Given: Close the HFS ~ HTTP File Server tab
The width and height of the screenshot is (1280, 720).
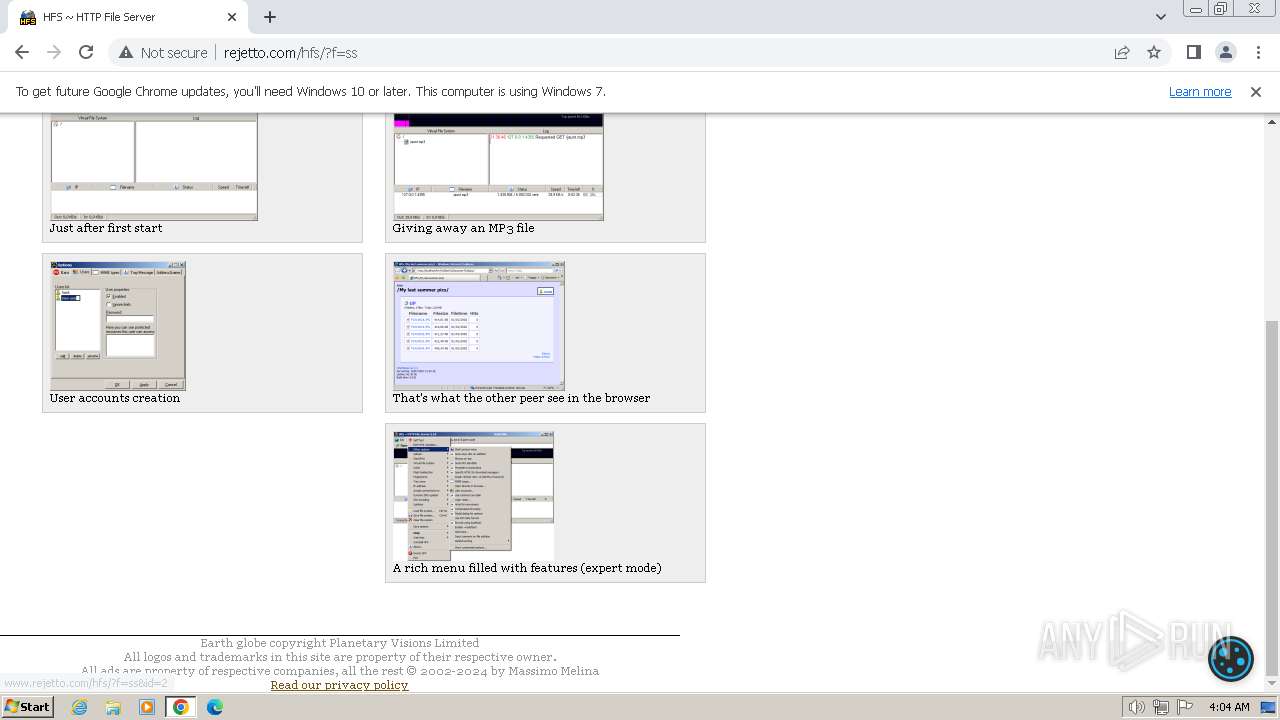Looking at the screenshot, I should [232, 17].
